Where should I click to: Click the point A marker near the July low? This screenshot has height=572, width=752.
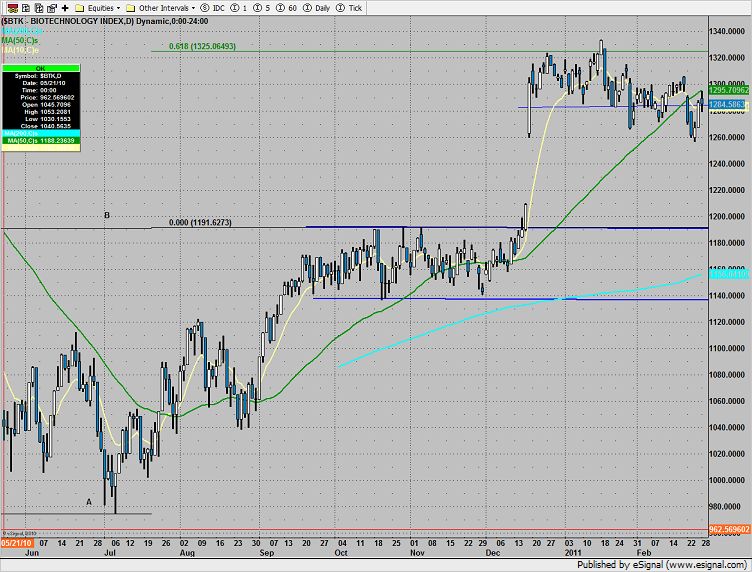89,502
